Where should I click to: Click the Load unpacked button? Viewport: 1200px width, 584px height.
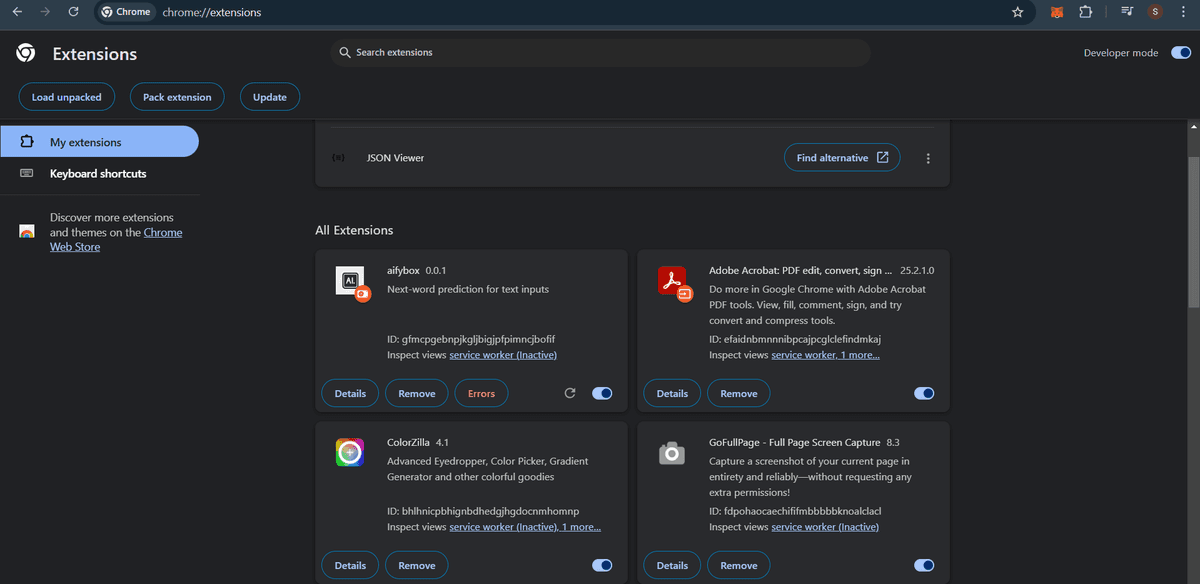67,97
